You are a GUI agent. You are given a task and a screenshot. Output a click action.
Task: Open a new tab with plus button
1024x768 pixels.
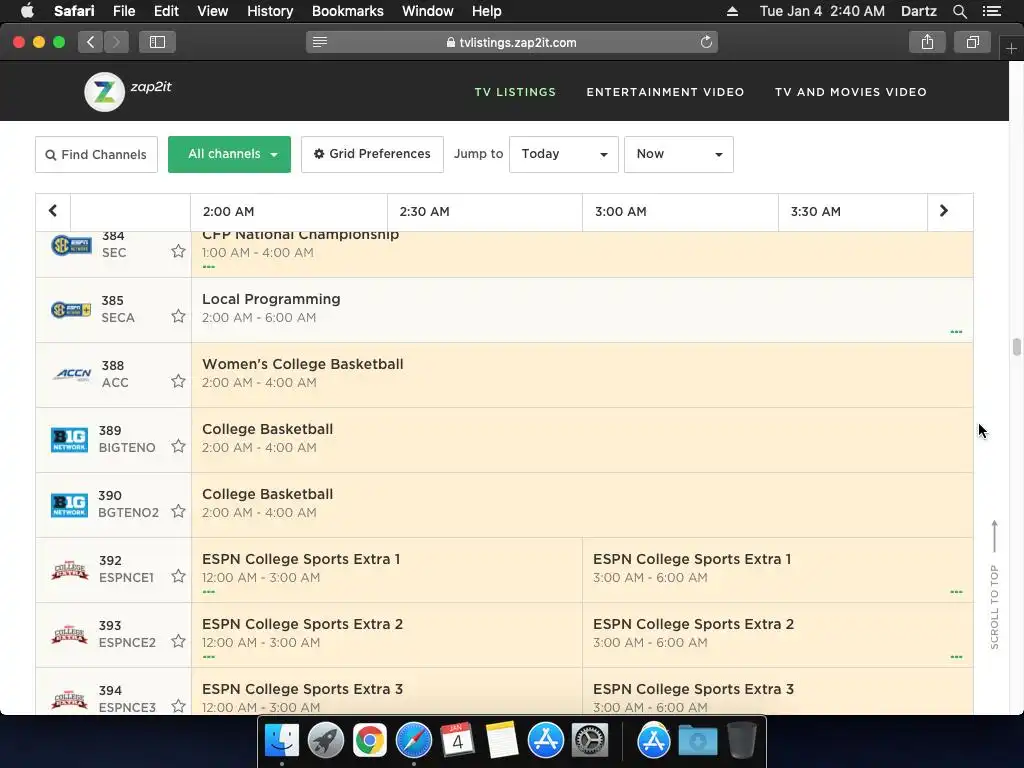point(1011,48)
